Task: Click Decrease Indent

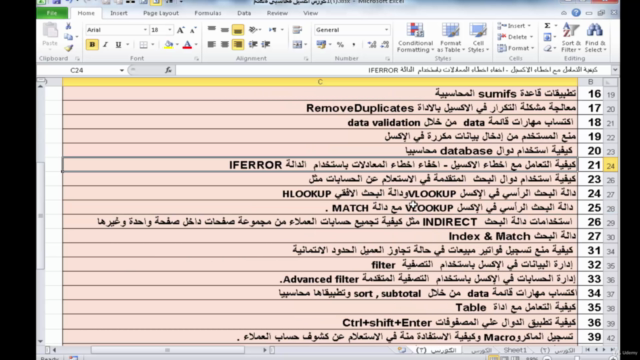Action: click(253, 44)
